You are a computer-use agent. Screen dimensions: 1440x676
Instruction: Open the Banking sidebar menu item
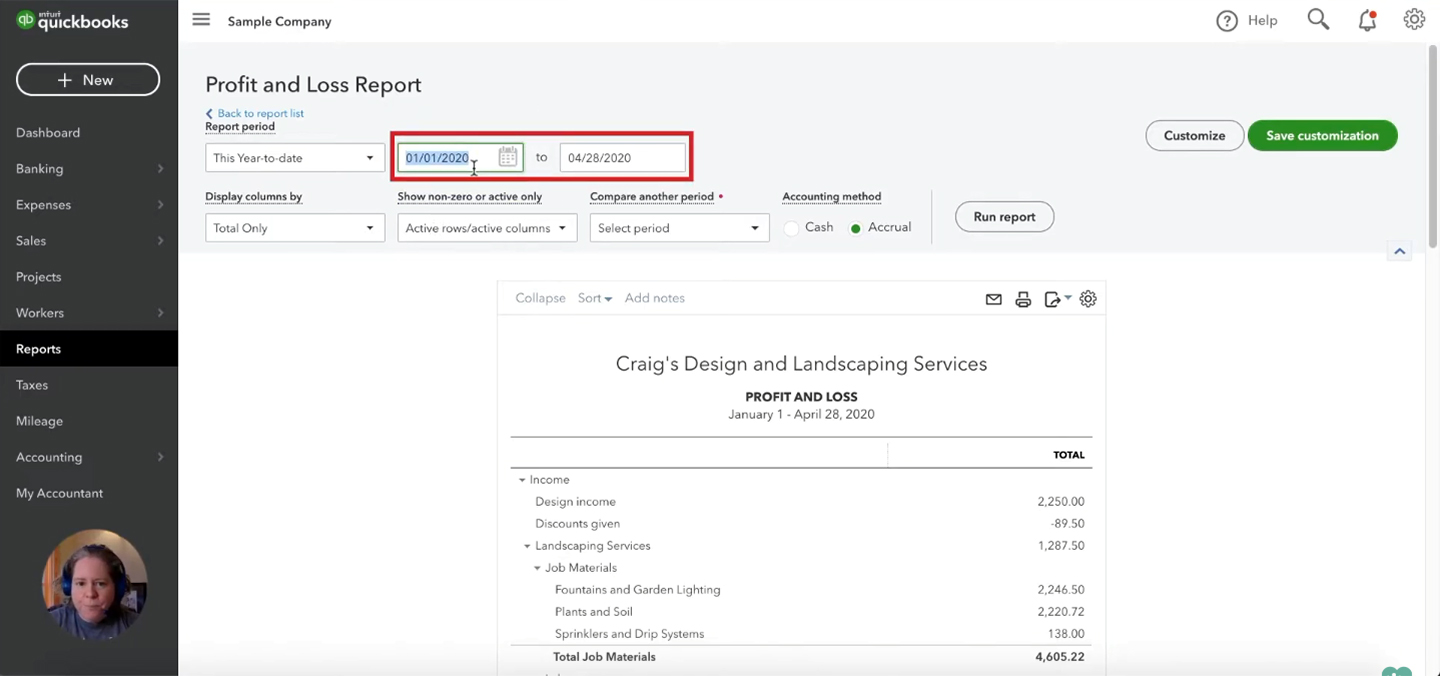[x=89, y=169]
